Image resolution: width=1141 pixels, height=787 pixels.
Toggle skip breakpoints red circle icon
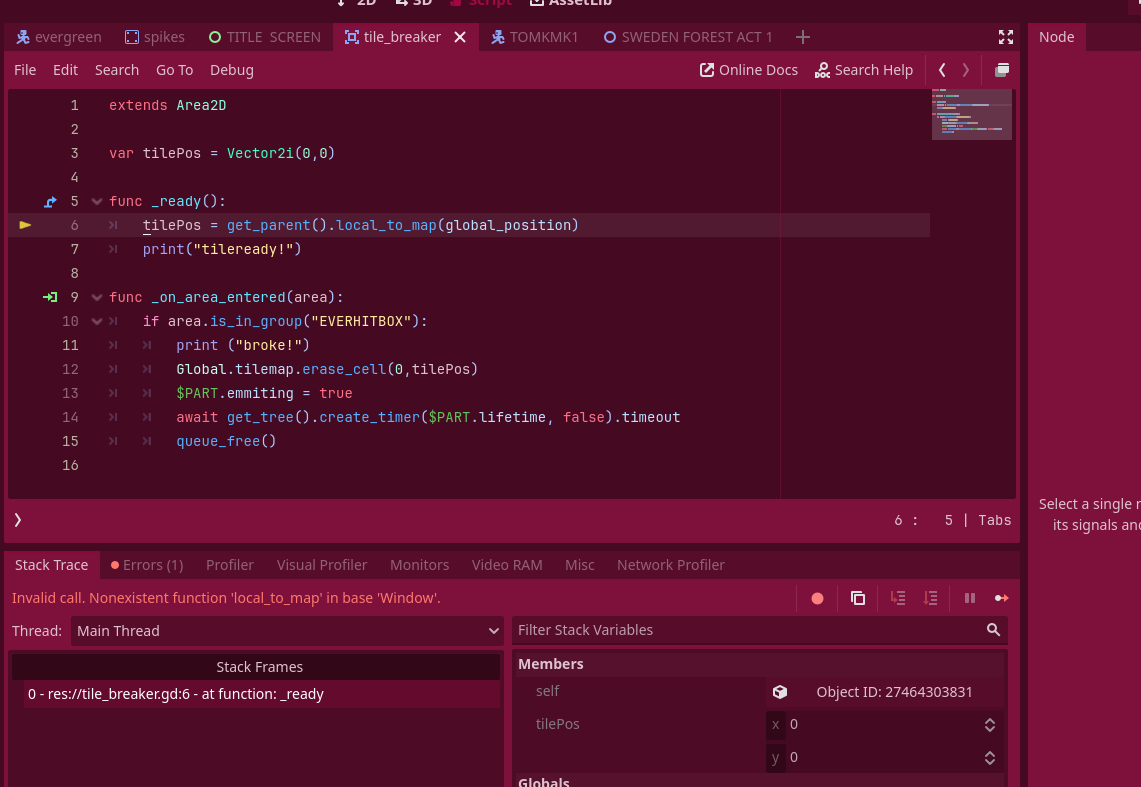pos(817,599)
